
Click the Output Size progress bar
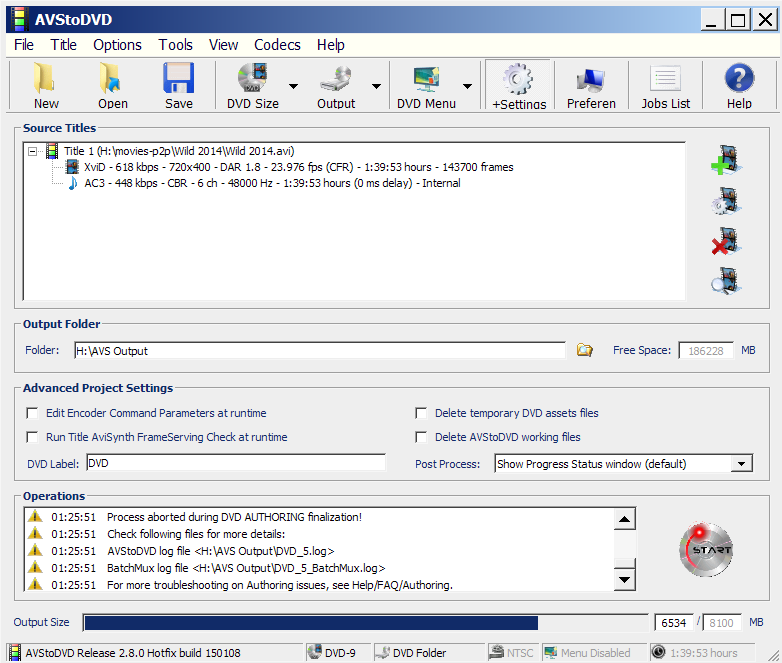(x=366, y=623)
